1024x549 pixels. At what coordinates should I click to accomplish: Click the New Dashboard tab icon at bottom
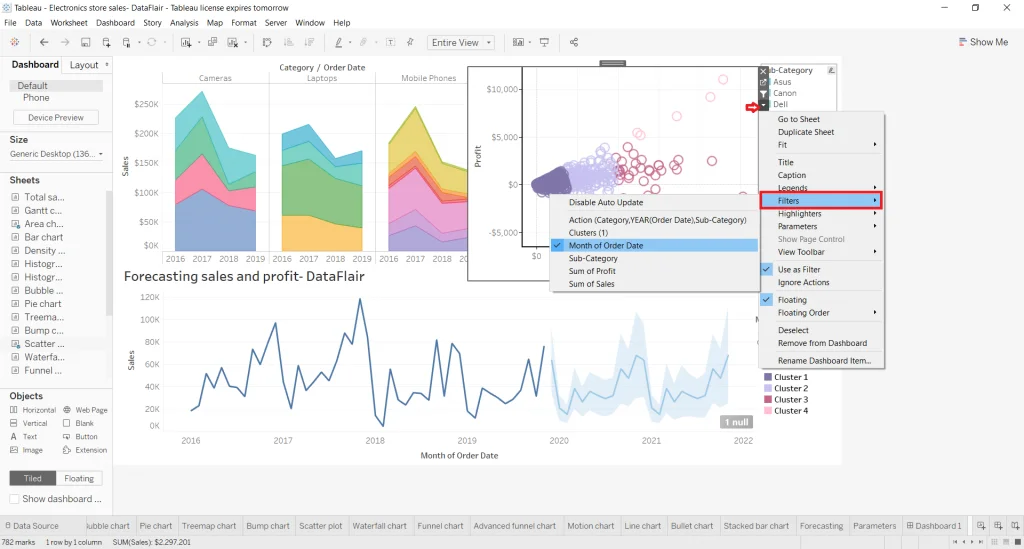pos(998,525)
